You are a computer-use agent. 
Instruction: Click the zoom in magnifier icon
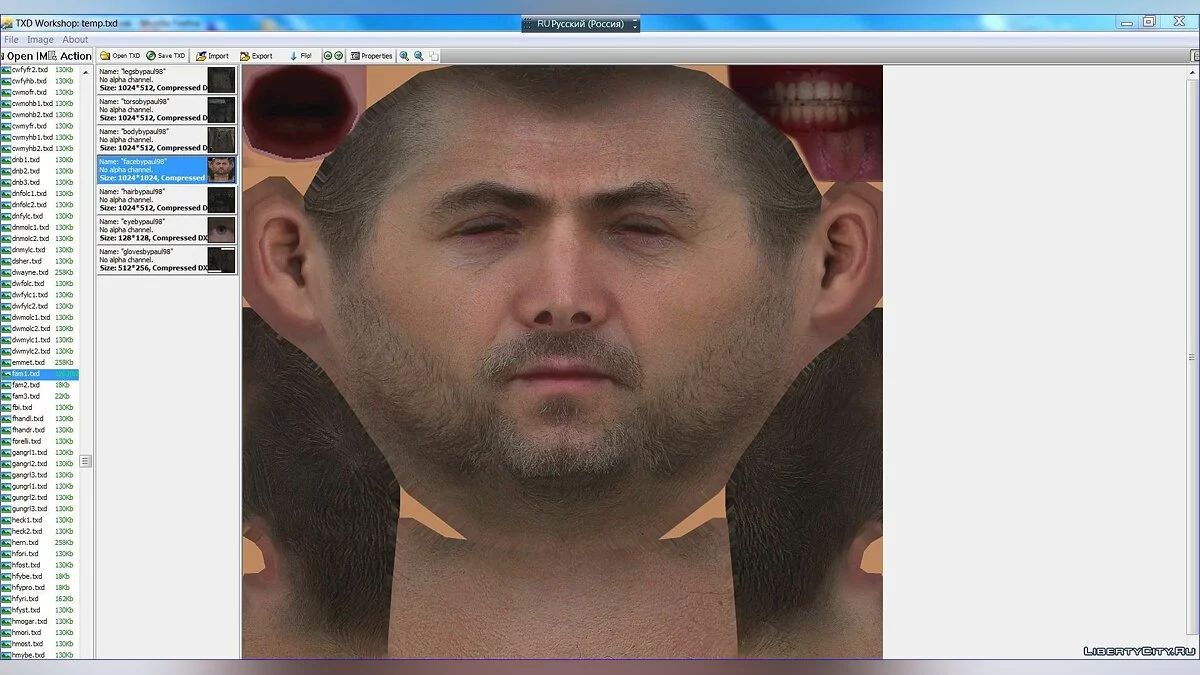[x=405, y=56]
